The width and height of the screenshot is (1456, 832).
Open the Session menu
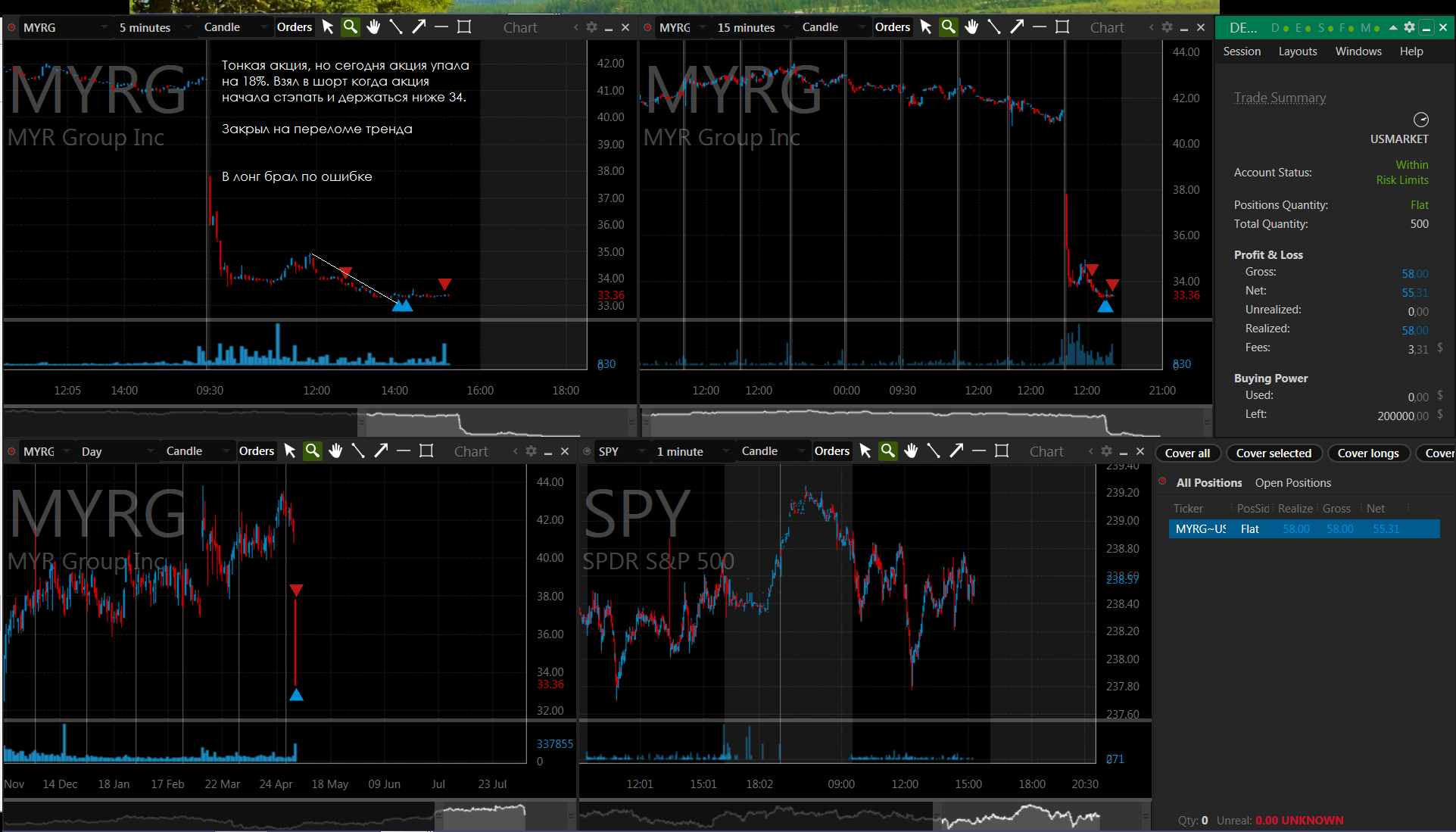point(1242,51)
